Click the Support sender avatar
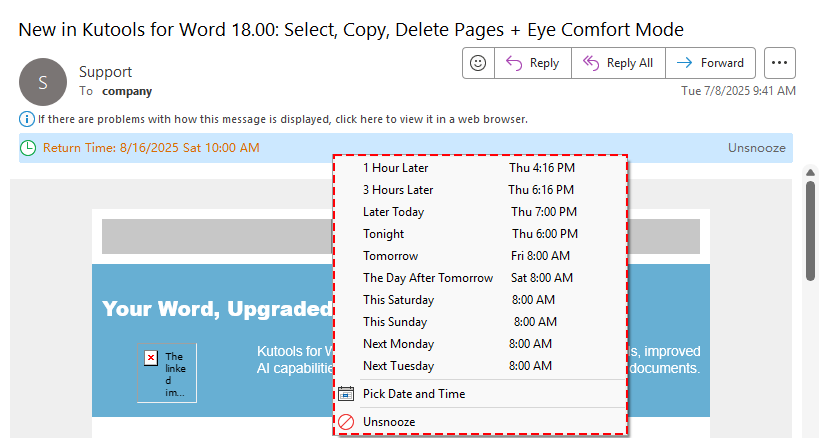 tap(43, 82)
